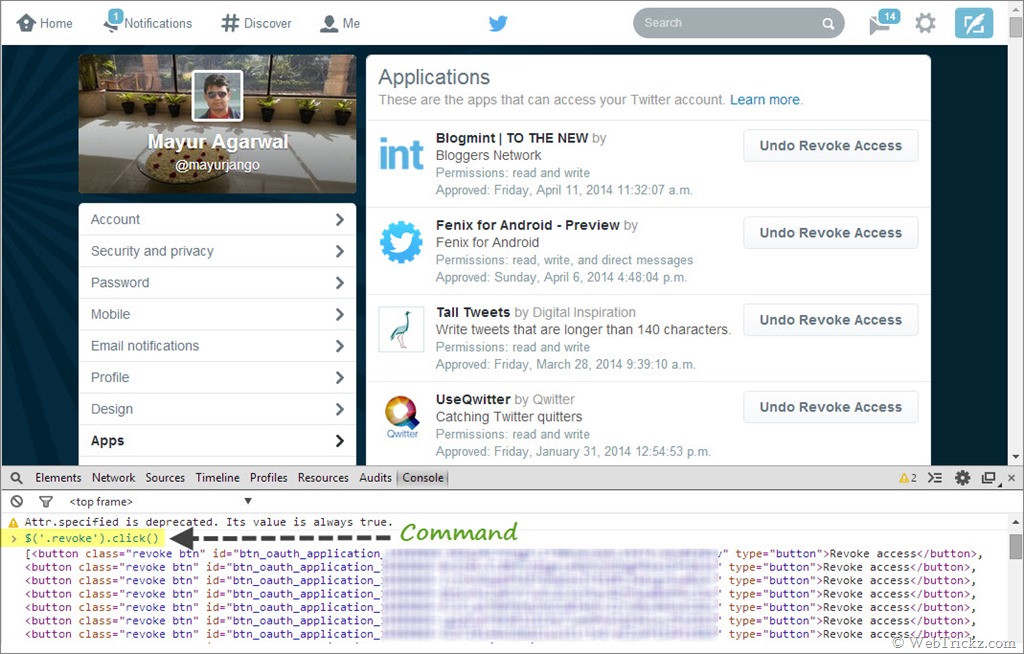Viewport: 1024px width, 654px height.
Task: Open Security and privacy settings
Action: click(x=217, y=251)
